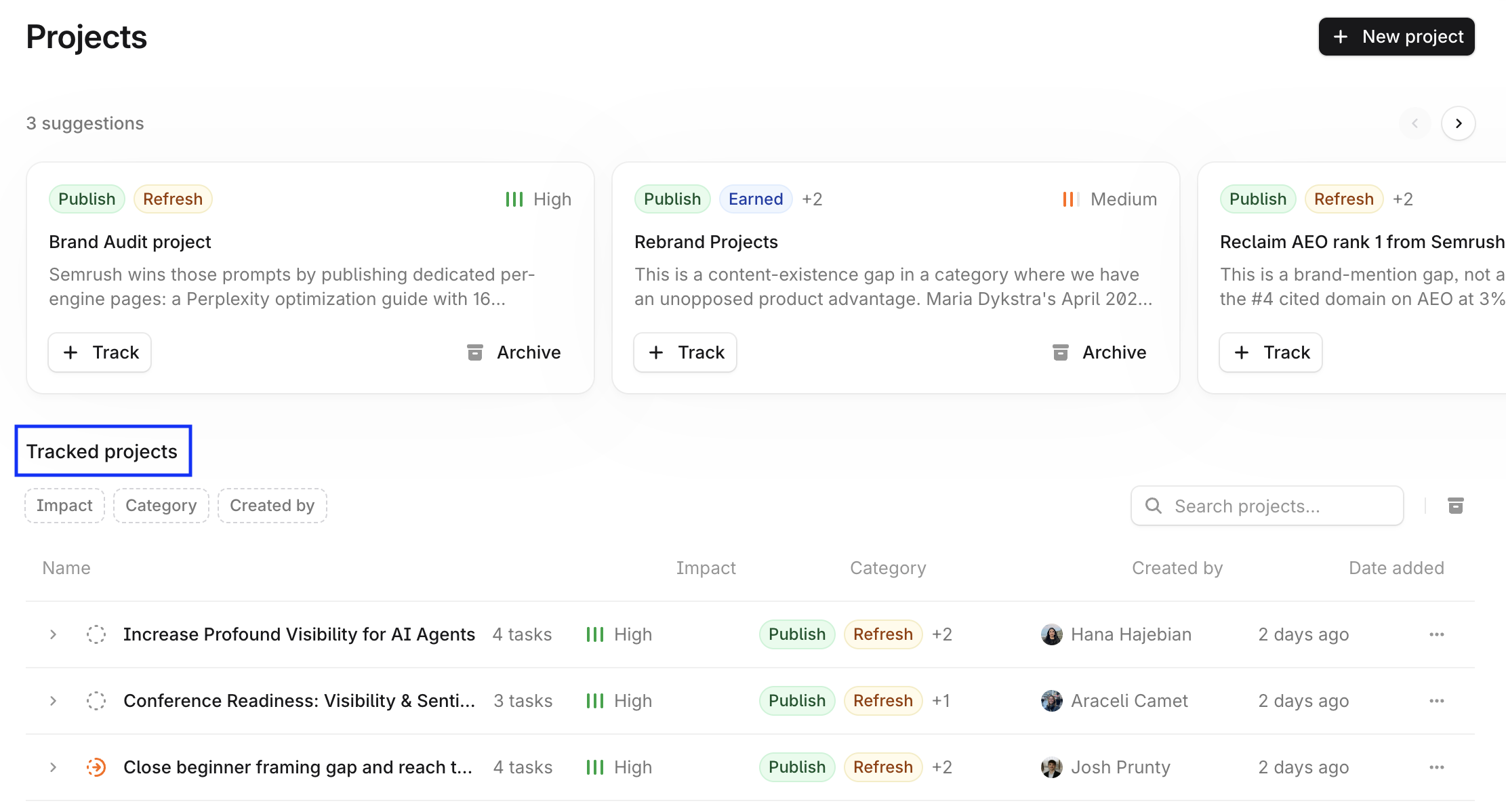Sort by the Impact column header
This screenshot has height=812, width=1506.
click(706, 568)
